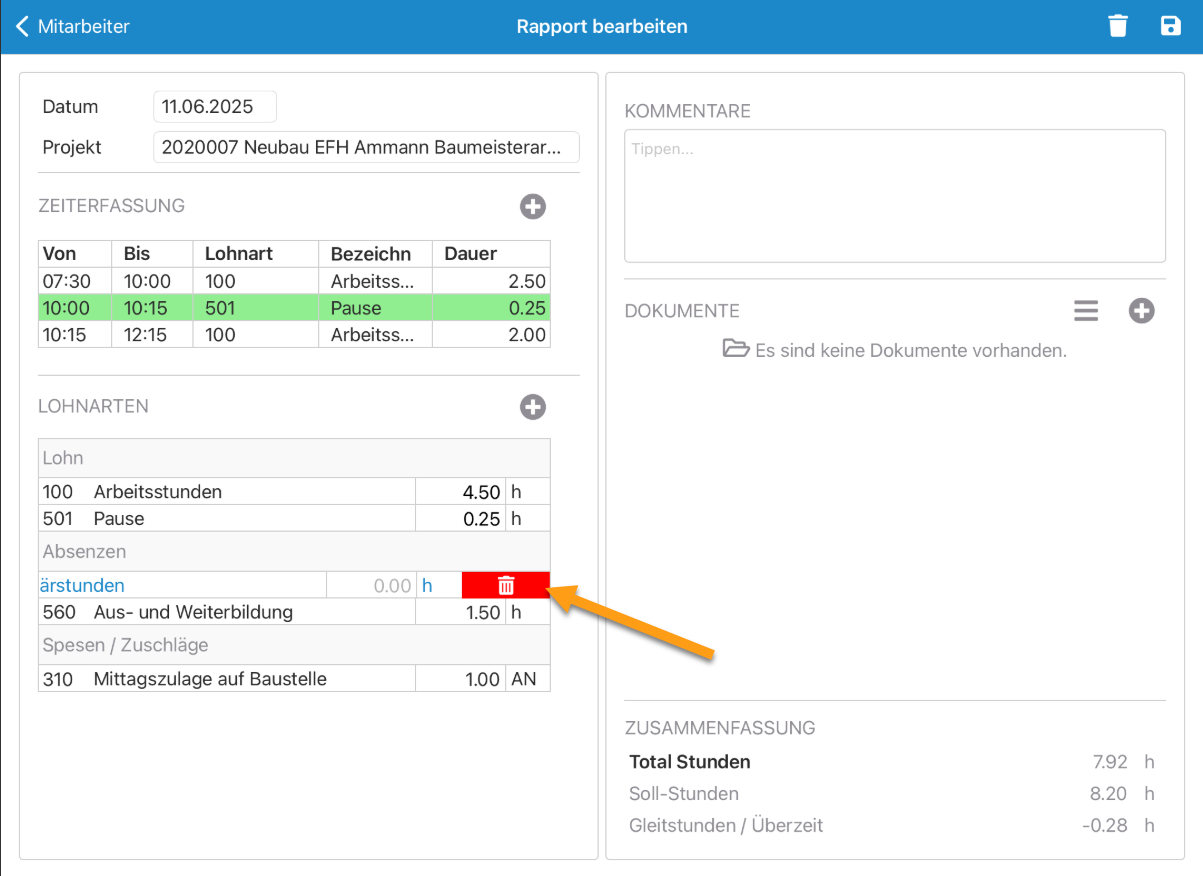Add a new Lohnarten entry
This screenshot has width=1203, height=876.
tap(533, 407)
